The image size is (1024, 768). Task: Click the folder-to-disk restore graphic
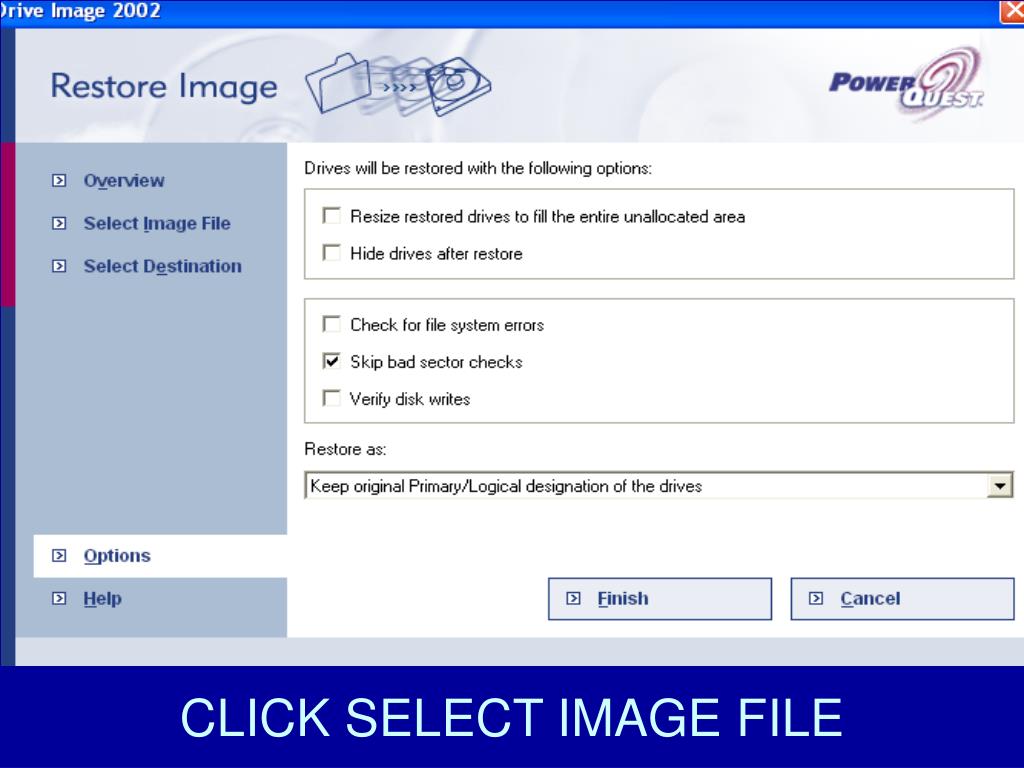point(398,85)
